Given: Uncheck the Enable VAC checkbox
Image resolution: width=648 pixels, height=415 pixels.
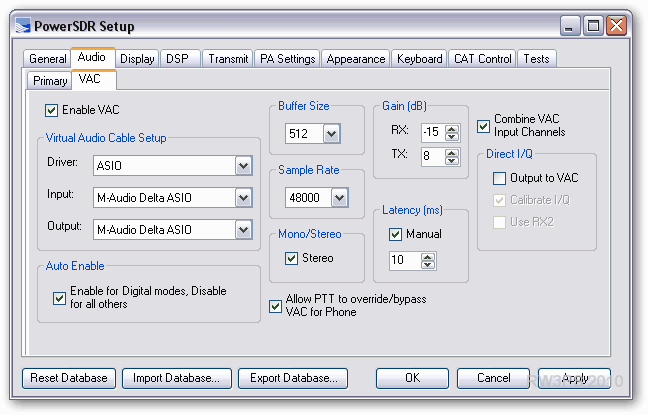Looking at the screenshot, I should [51, 110].
